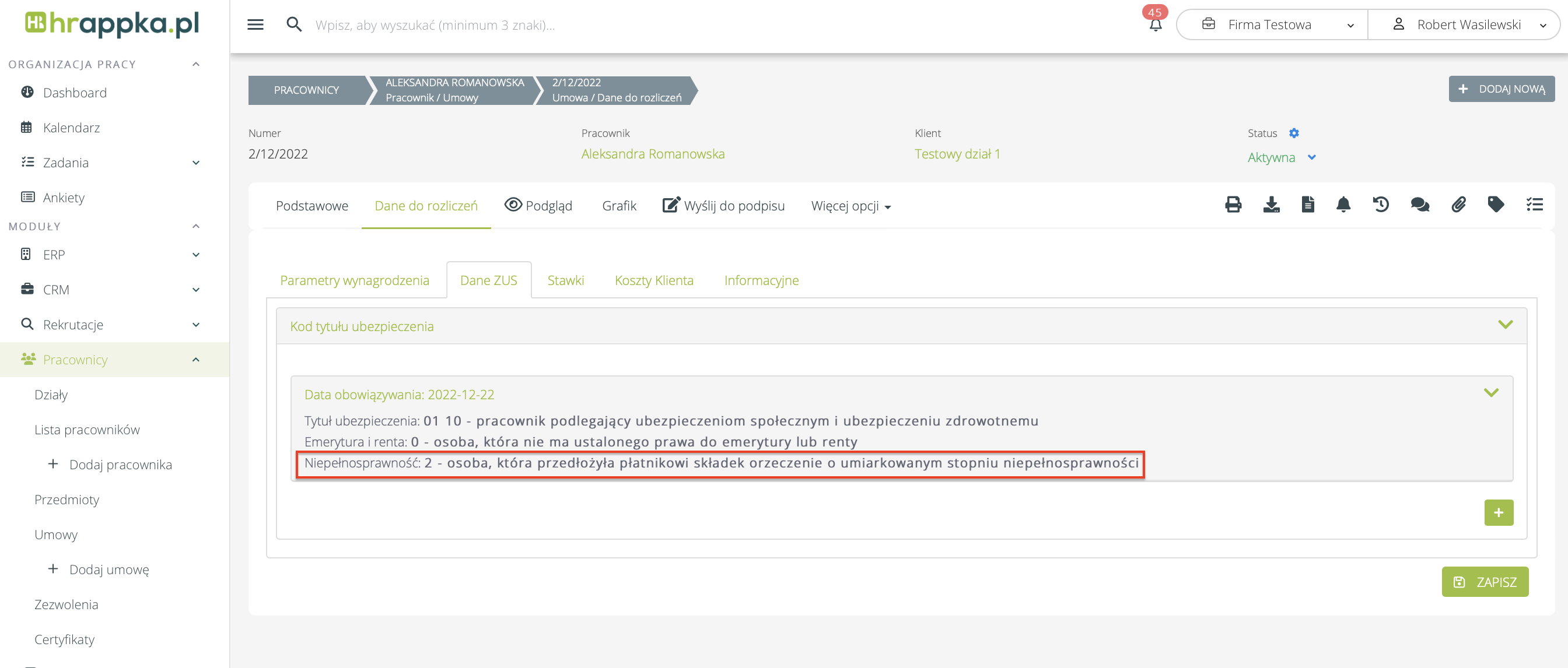Switch to the Parametry wynagrodzenia tab
Image resolution: width=1568 pixels, height=668 pixels.
tap(354, 280)
